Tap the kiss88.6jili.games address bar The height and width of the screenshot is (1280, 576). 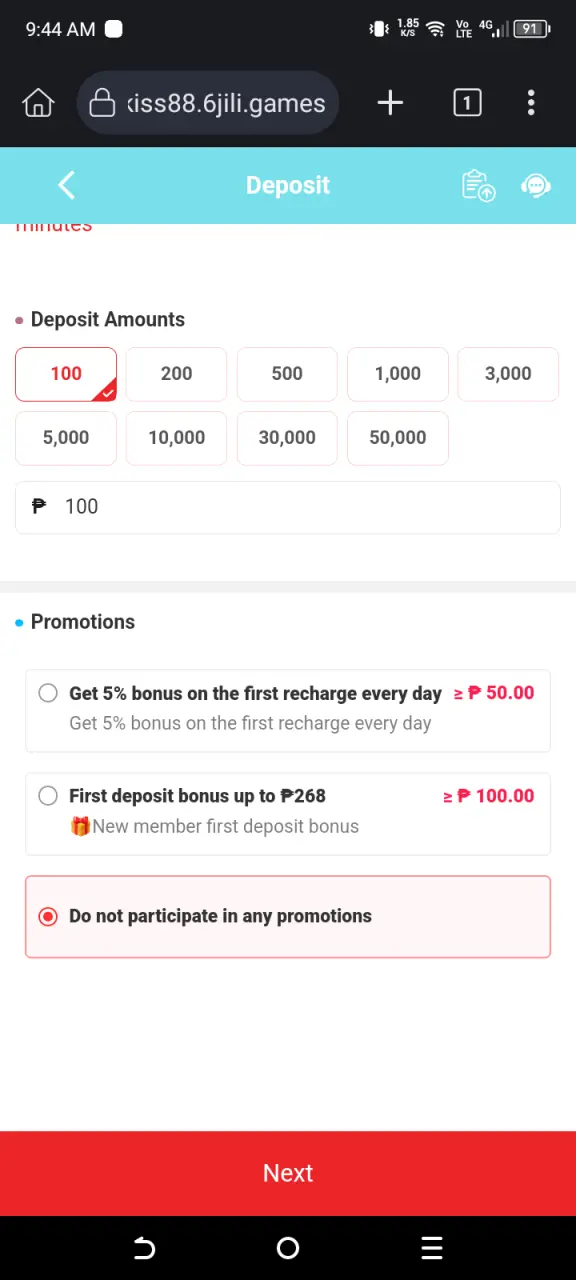click(x=208, y=103)
